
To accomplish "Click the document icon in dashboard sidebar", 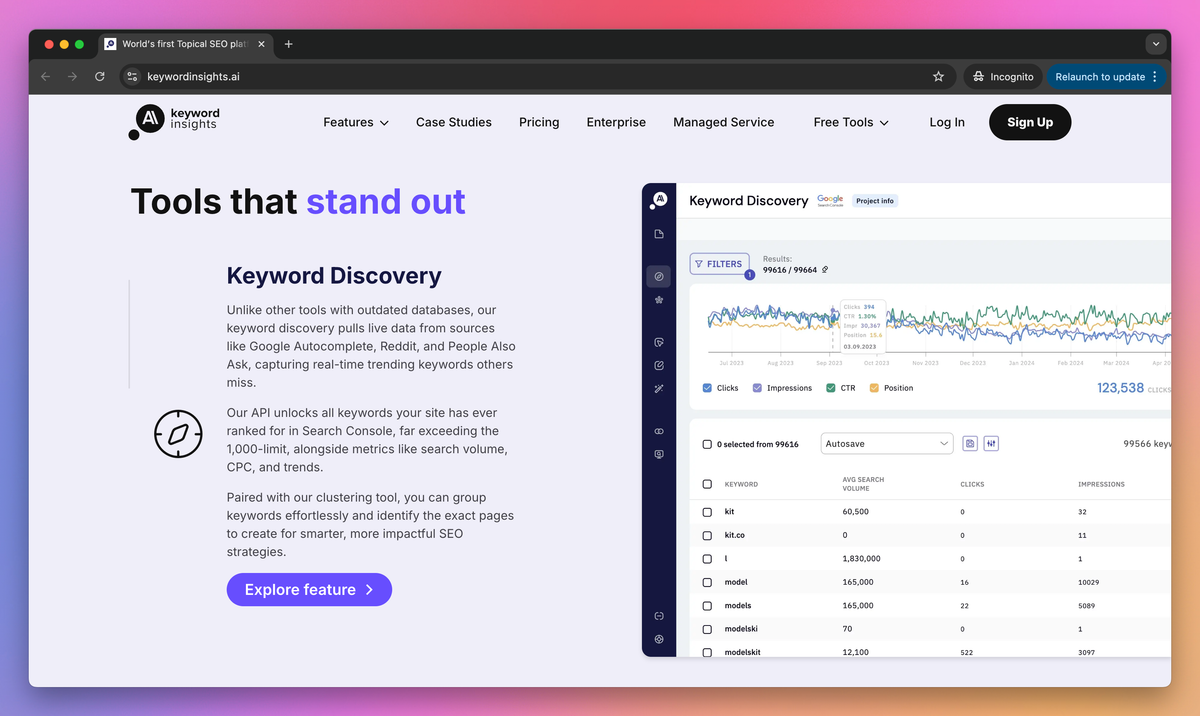I will (x=659, y=234).
